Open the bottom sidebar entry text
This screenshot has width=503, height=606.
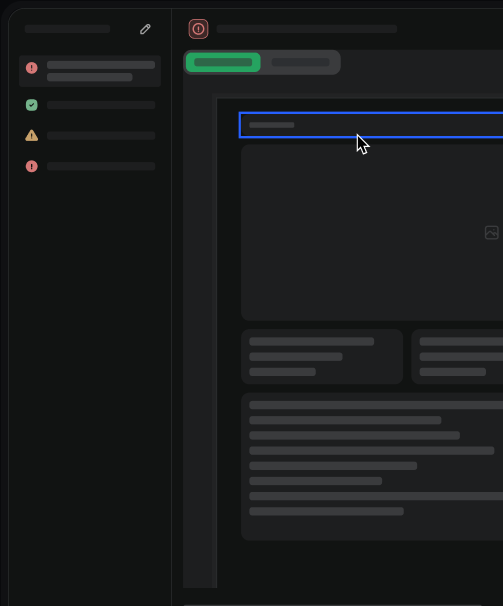coord(101,166)
